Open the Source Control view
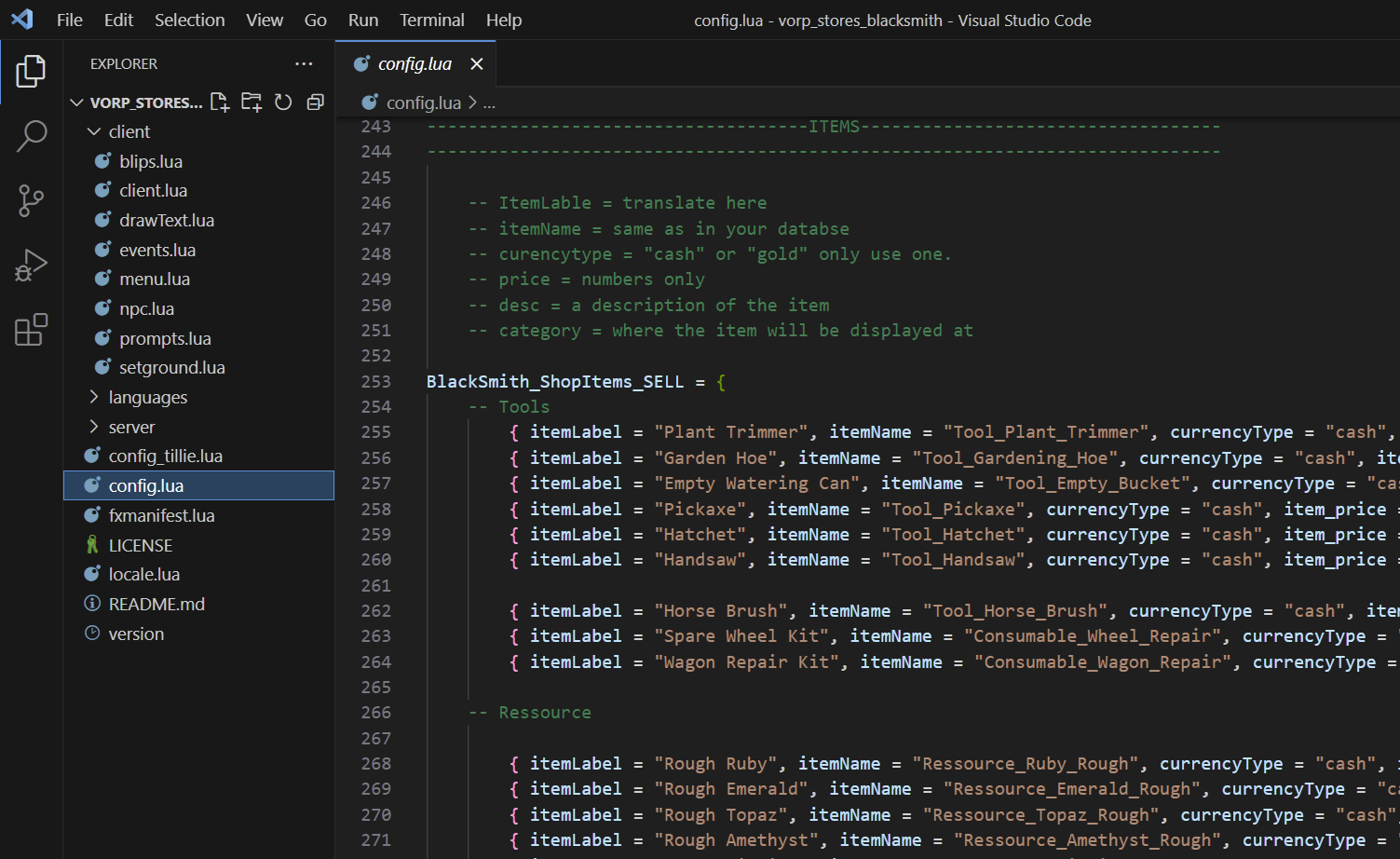The height and width of the screenshot is (859, 1400). [x=31, y=200]
